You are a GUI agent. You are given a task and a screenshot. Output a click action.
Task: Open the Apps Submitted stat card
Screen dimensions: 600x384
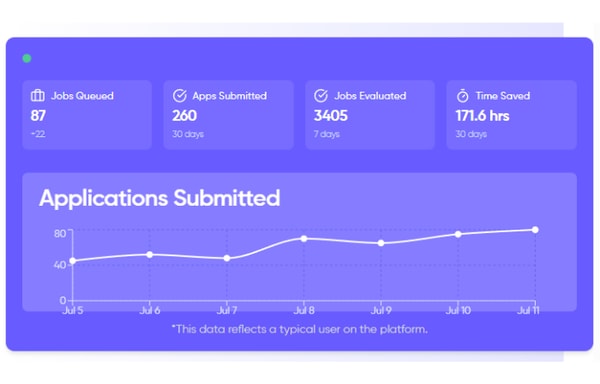click(228, 115)
